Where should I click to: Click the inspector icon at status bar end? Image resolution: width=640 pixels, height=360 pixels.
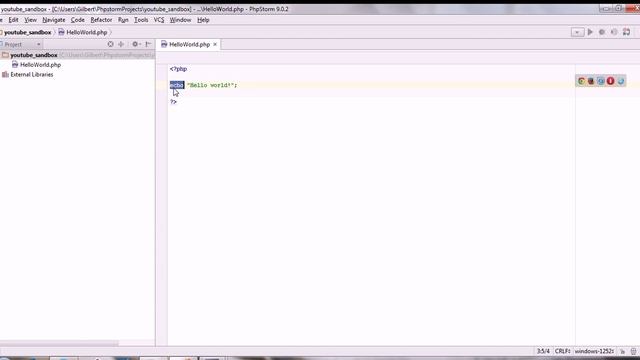click(633, 351)
